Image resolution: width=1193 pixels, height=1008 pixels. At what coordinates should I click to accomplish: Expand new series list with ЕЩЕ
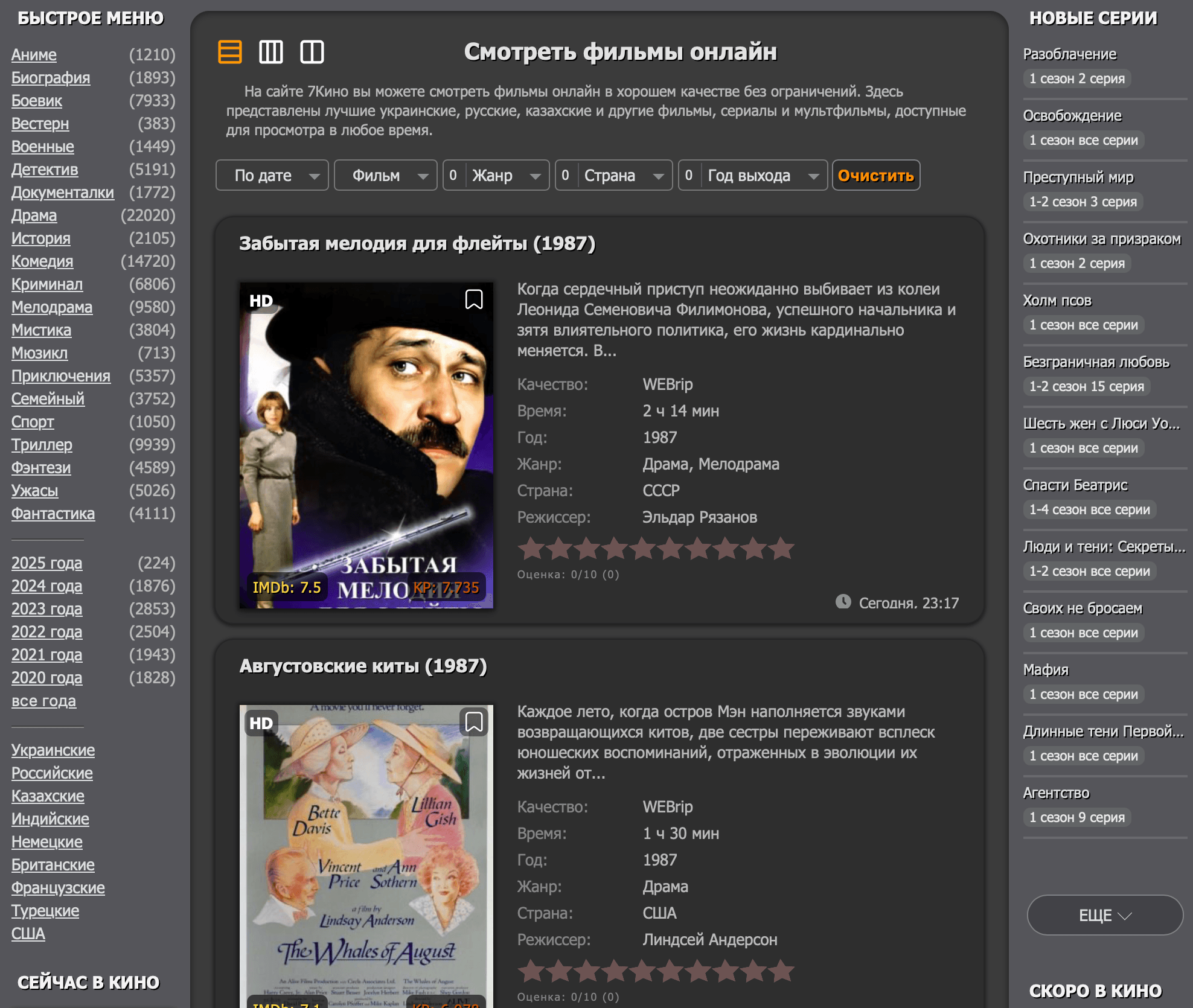coord(1105,915)
